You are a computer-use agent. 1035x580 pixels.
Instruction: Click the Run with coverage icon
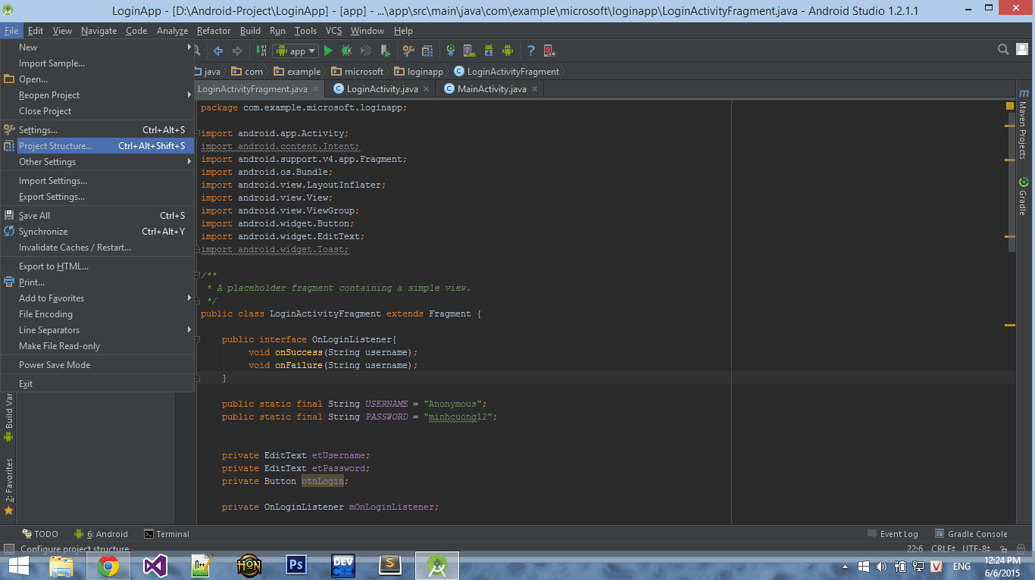pyautogui.click(x=366, y=51)
